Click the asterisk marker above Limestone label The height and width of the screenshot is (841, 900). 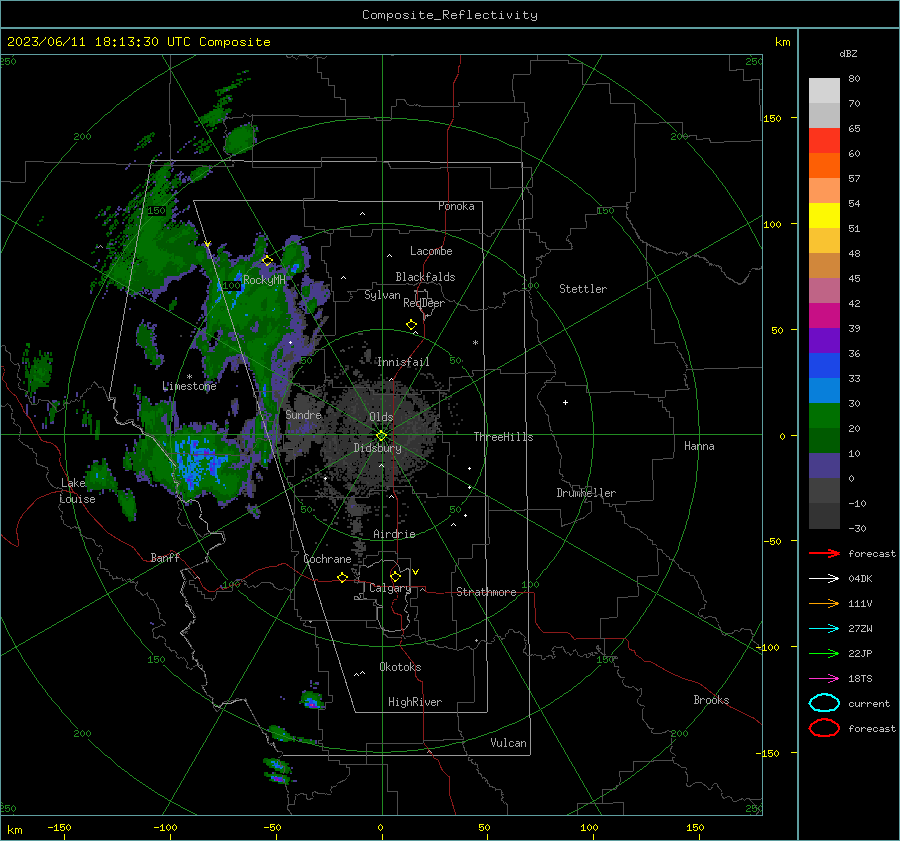(x=189, y=377)
